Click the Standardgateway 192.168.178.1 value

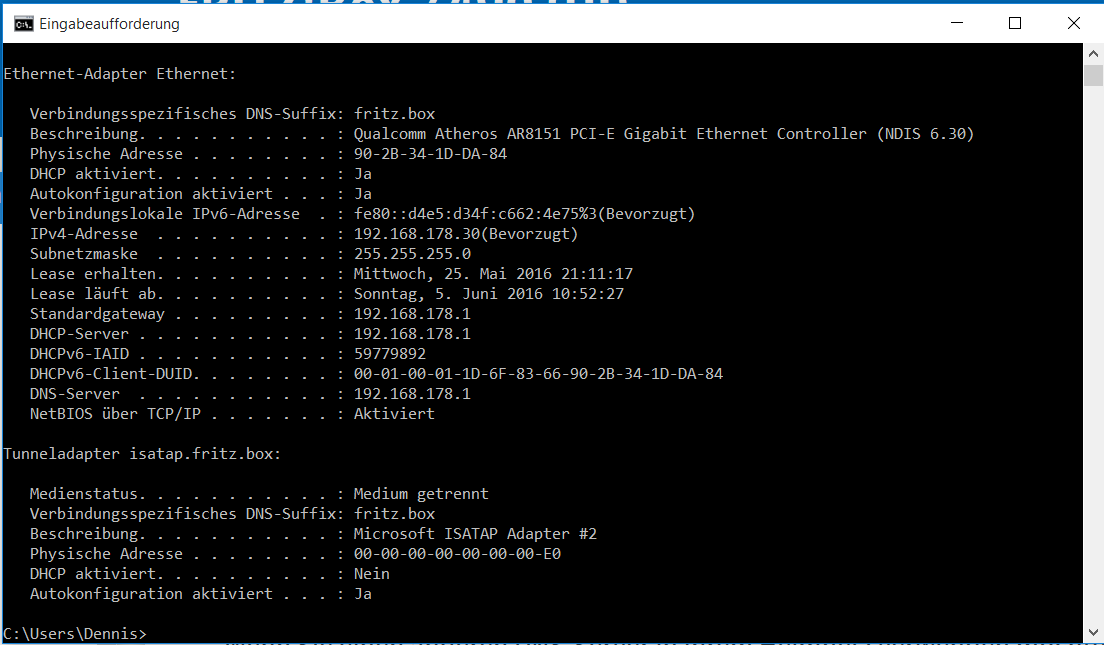tap(412, 313)
